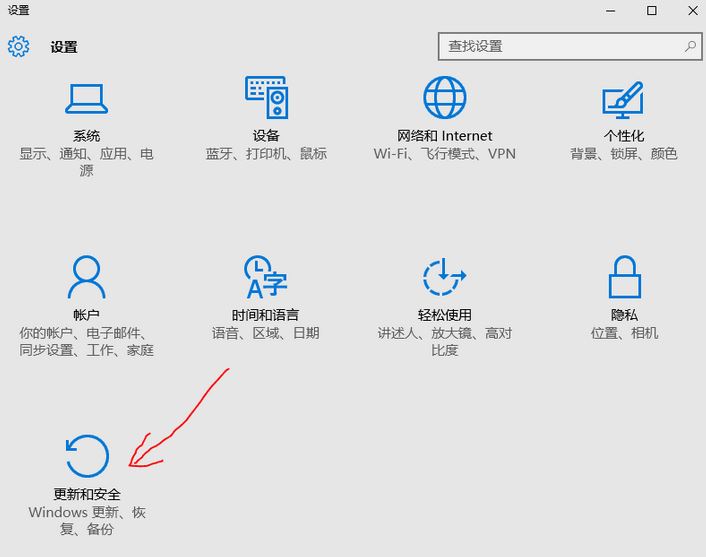Viewport: 706px width, 557px height.
Task: Click the 隐私 padlock icon
Action: pos(624,277)
